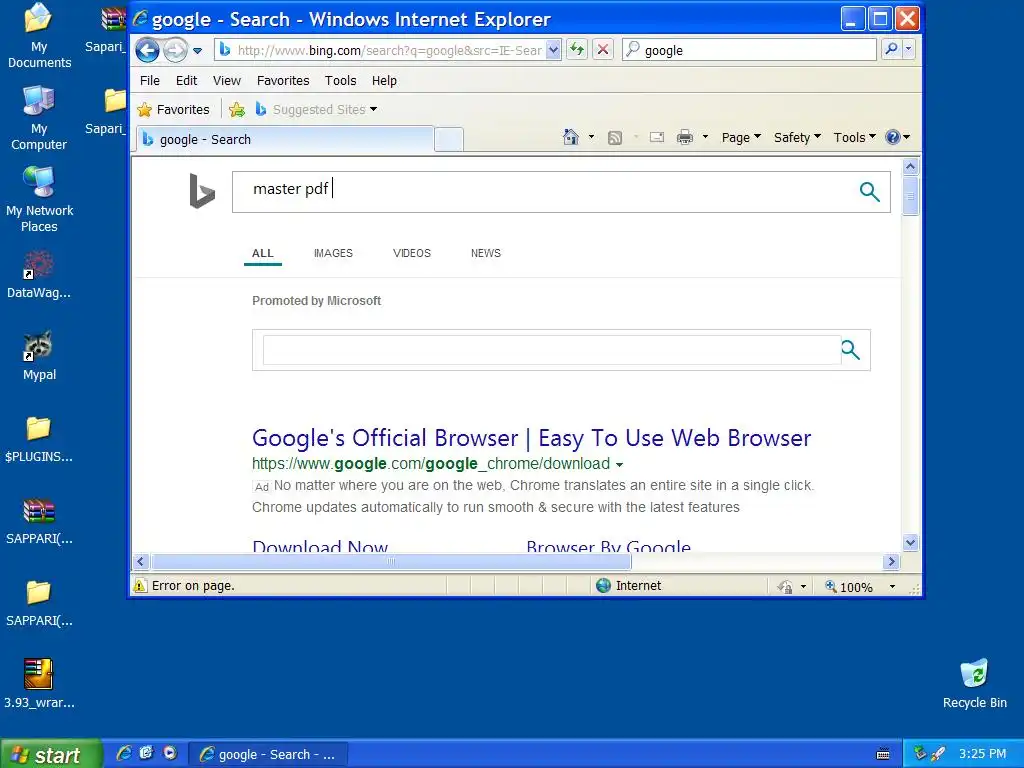This screenshot has height=768, width=1024.
Task: Run IE toolbar search magnifier button
Action: pyautogui.click(x=891, y=50)
